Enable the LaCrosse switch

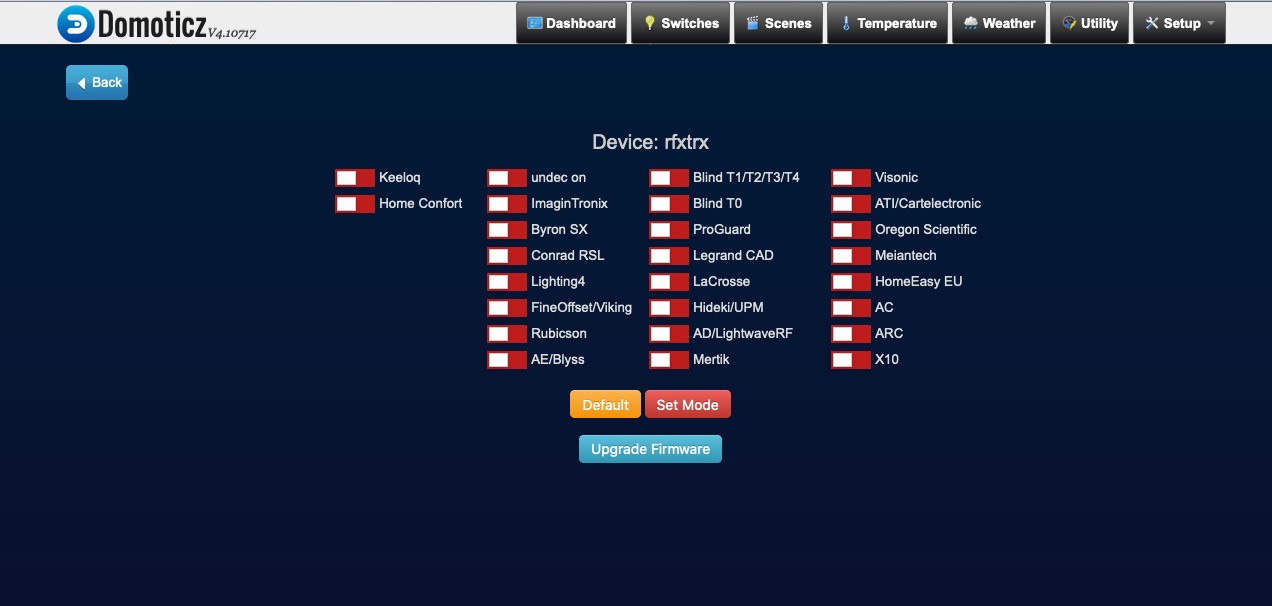(669, 282)
